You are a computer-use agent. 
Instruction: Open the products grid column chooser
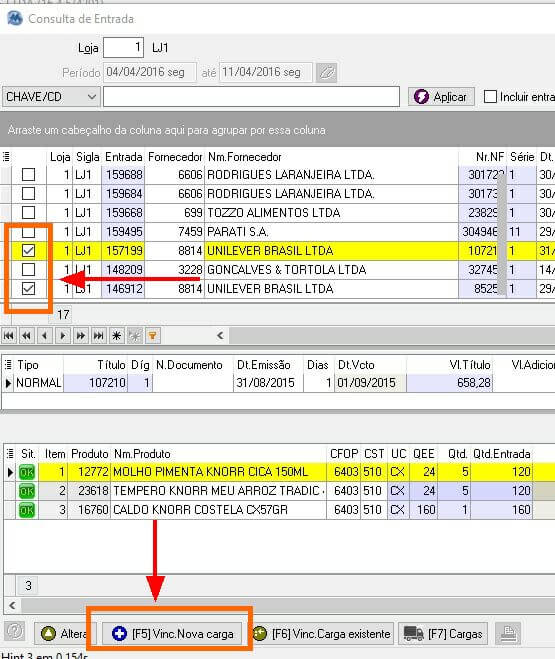pos(10,453)
